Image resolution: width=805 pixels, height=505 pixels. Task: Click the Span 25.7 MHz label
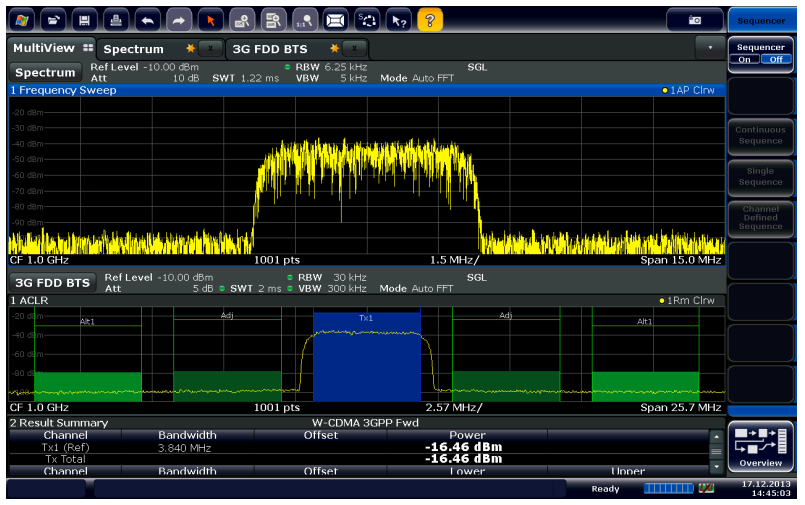(x=681, y=407)
